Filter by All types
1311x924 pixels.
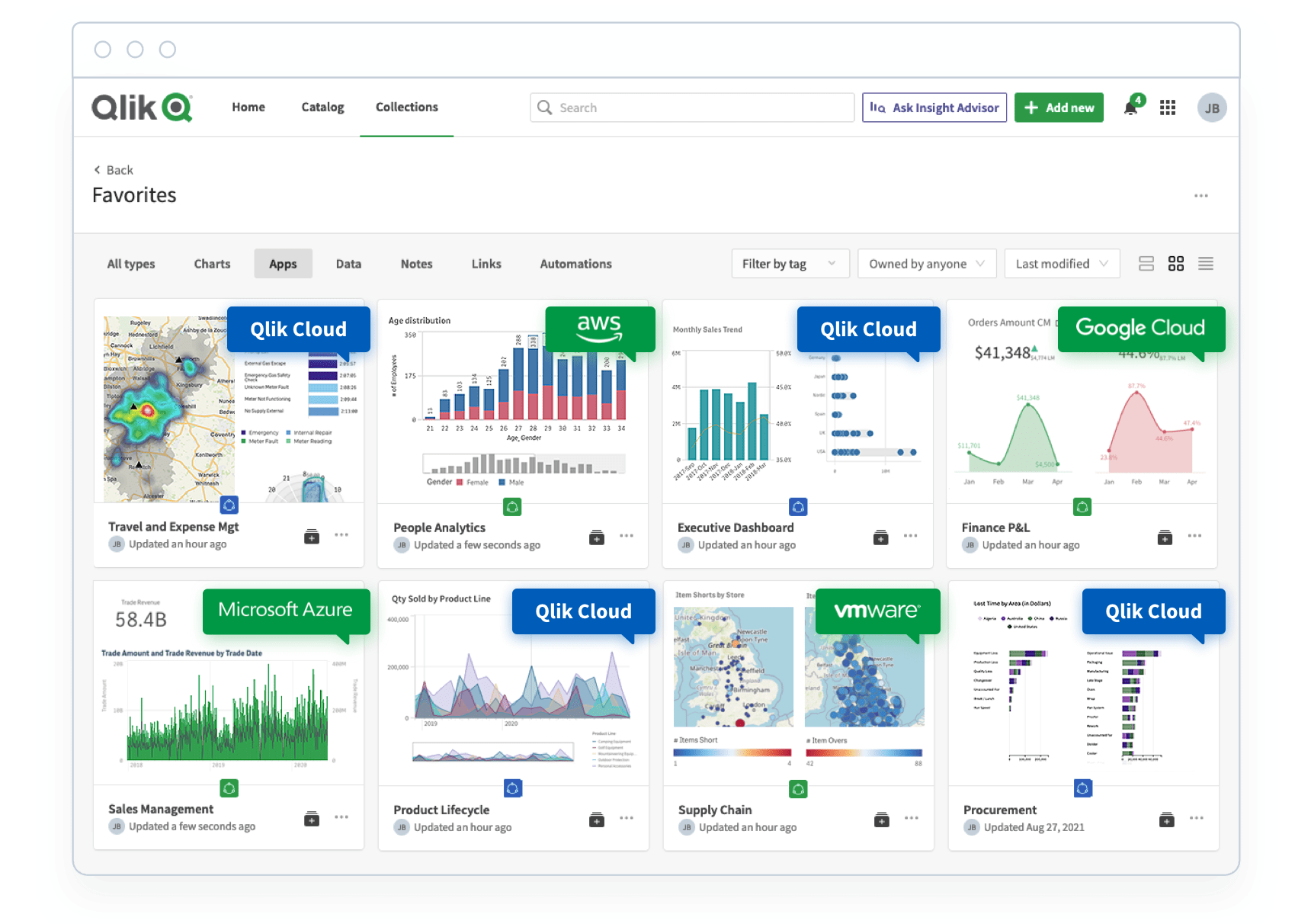(131, 264)
